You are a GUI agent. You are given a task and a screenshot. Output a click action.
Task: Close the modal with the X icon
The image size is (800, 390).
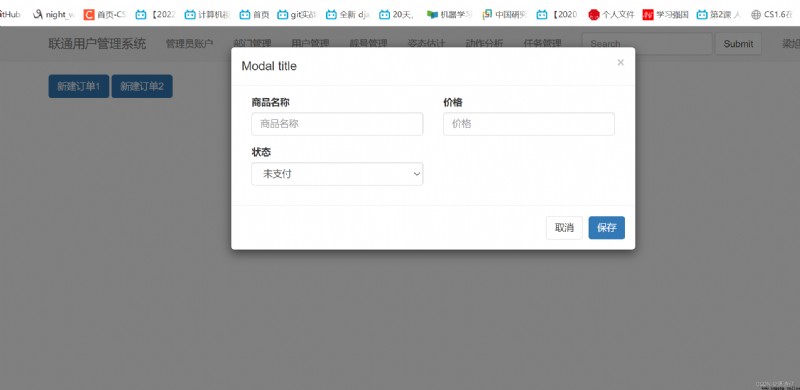click(620, 62)
